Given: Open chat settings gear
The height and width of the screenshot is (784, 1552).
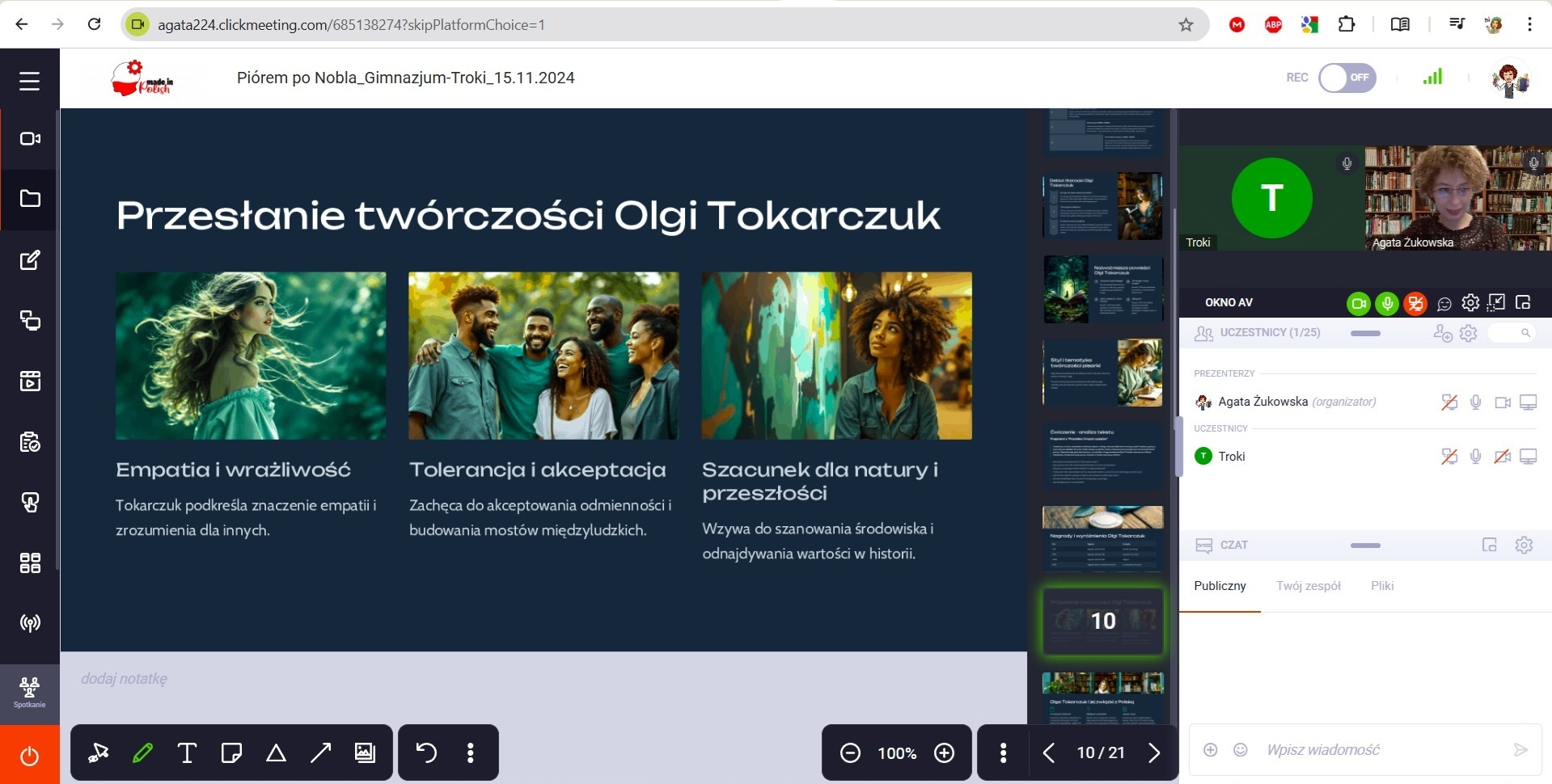Looking at the screenshot, I should (x=1524, y=545).
